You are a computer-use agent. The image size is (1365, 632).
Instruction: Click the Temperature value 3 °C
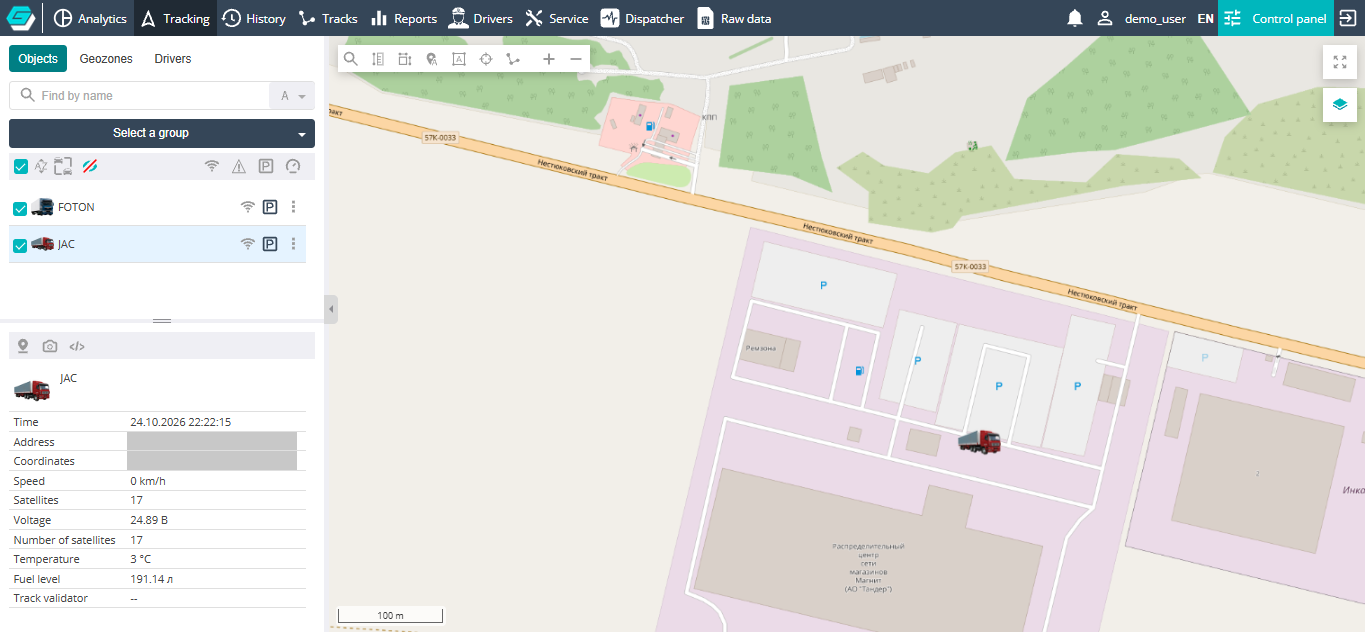pos(140,559)
